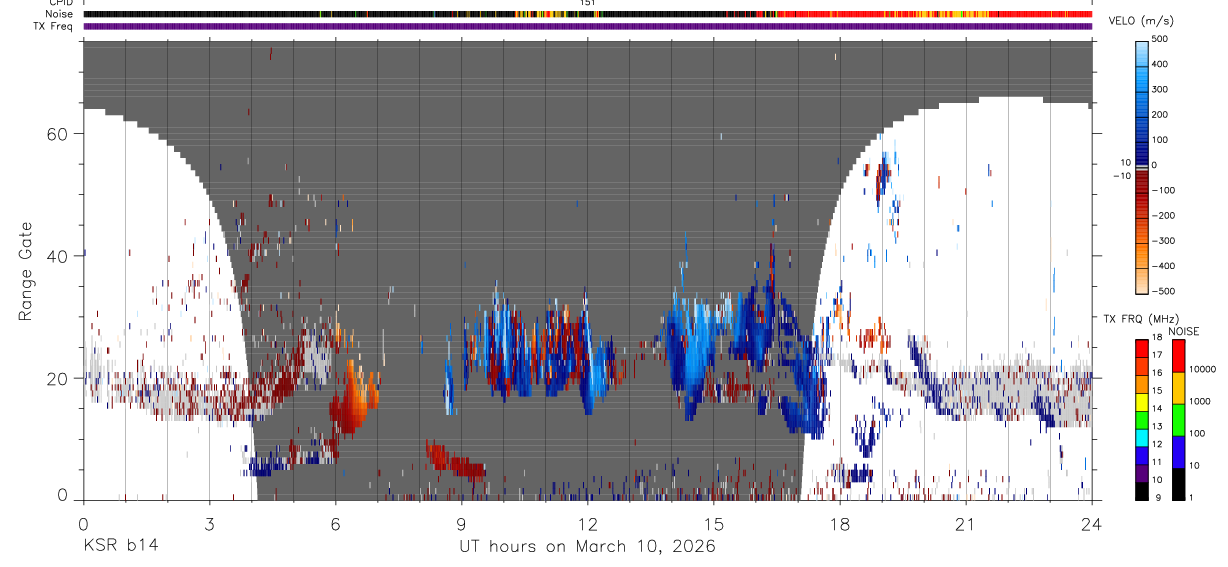Click the TX frequency color scale bar
The image size is (1228, 567).
[x=1142, y=419]
